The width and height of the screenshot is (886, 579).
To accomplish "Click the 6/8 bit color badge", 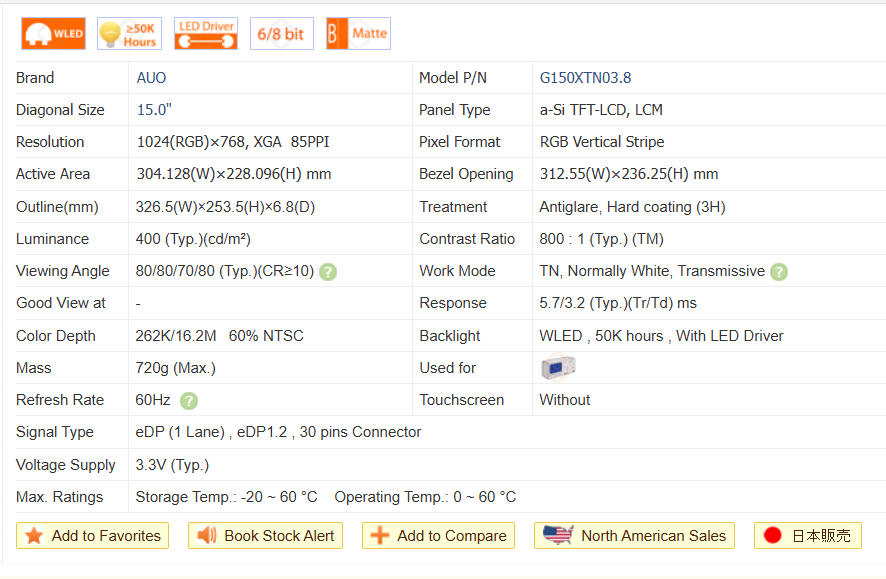I will tap(281, 34).
